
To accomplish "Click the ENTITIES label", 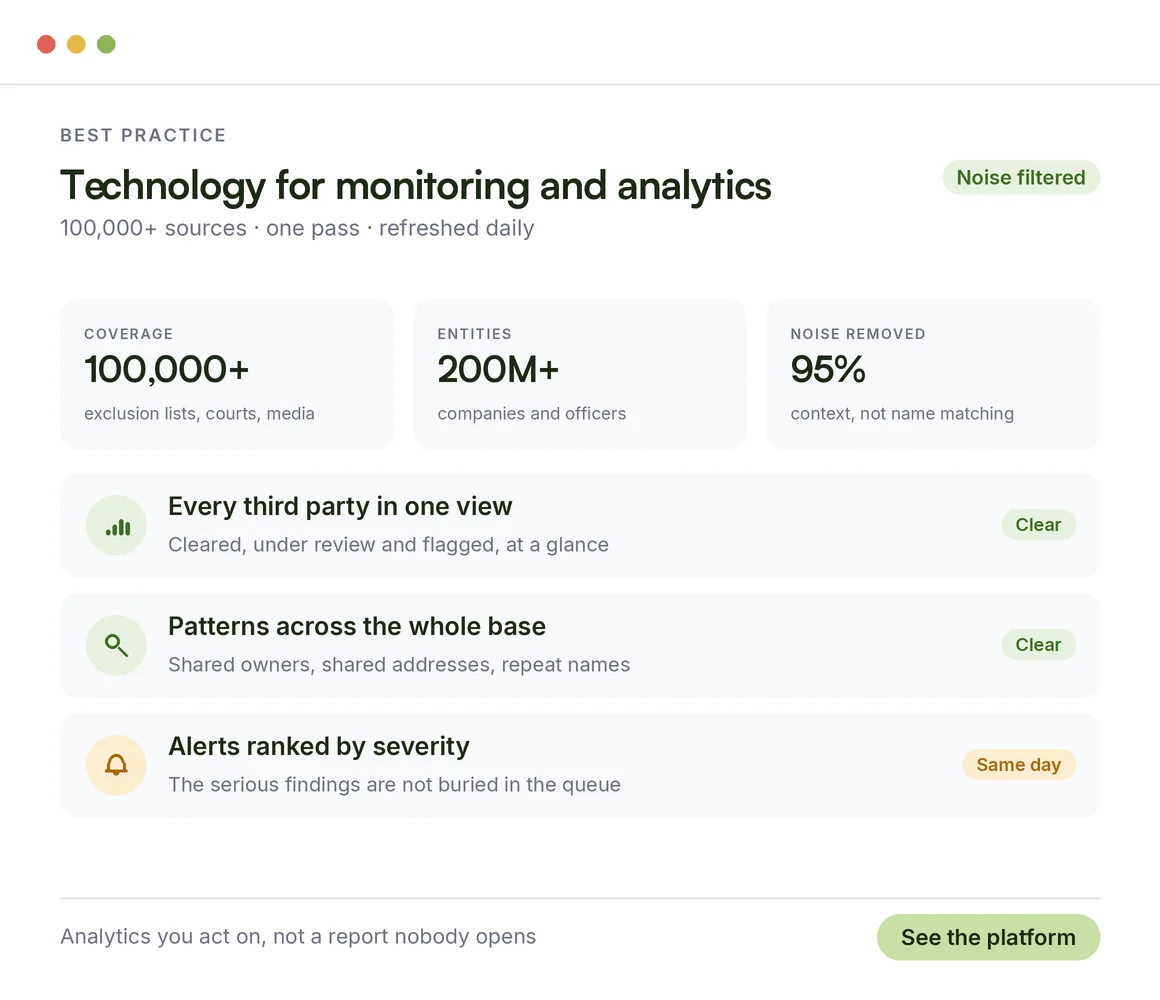I will click(x=474, y=334).
